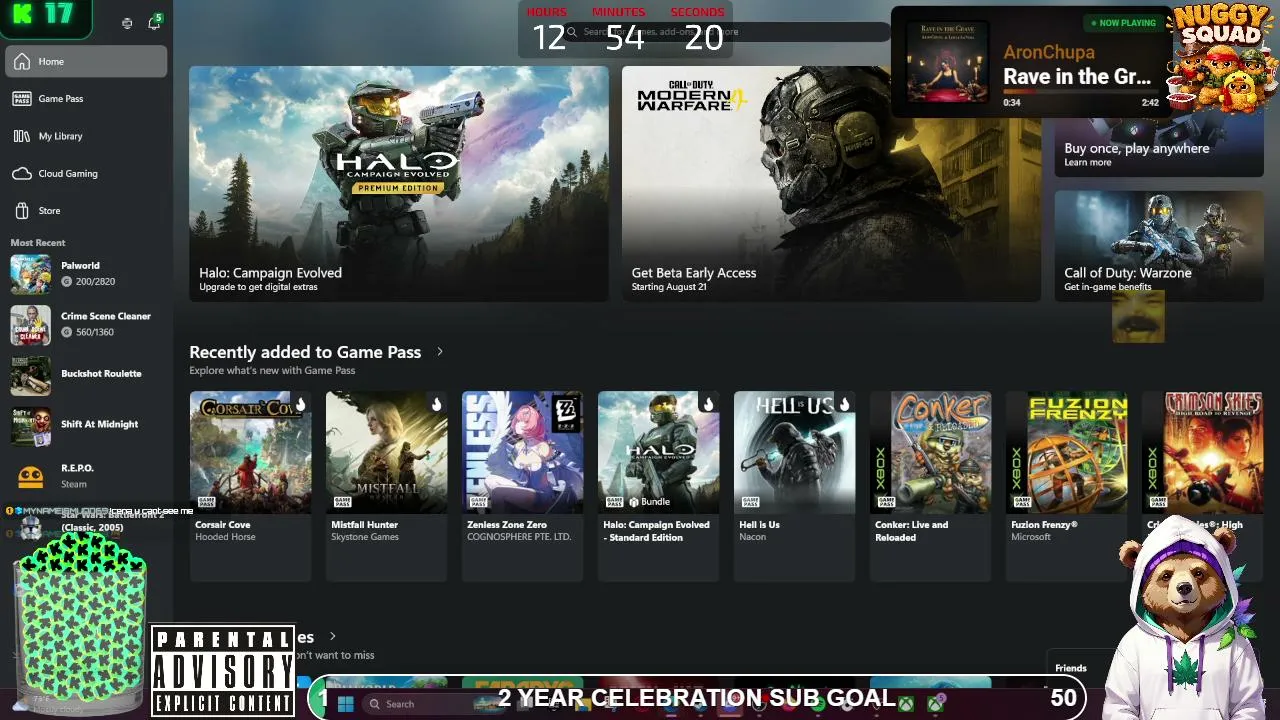
Task: Select the Home tab in the sidebar
Action: click(86, 62)
